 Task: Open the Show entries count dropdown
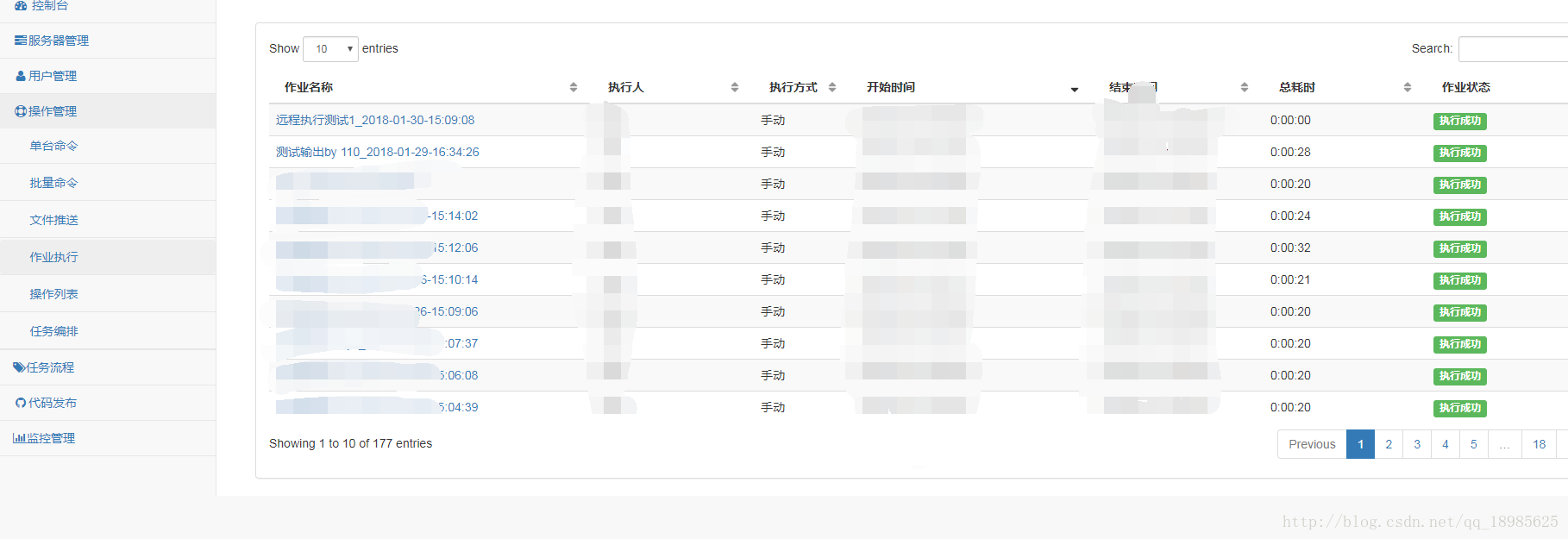click(330, 49)
